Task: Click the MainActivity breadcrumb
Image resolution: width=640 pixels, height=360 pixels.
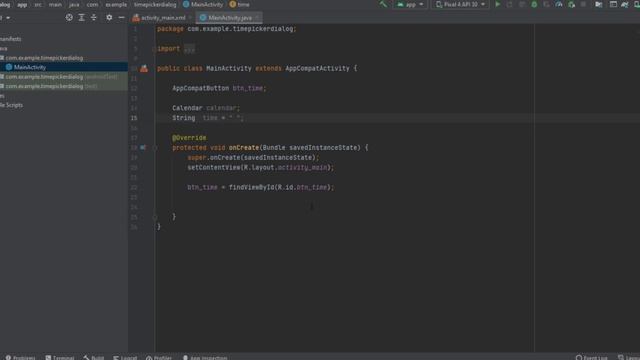Action: [203, 4]
